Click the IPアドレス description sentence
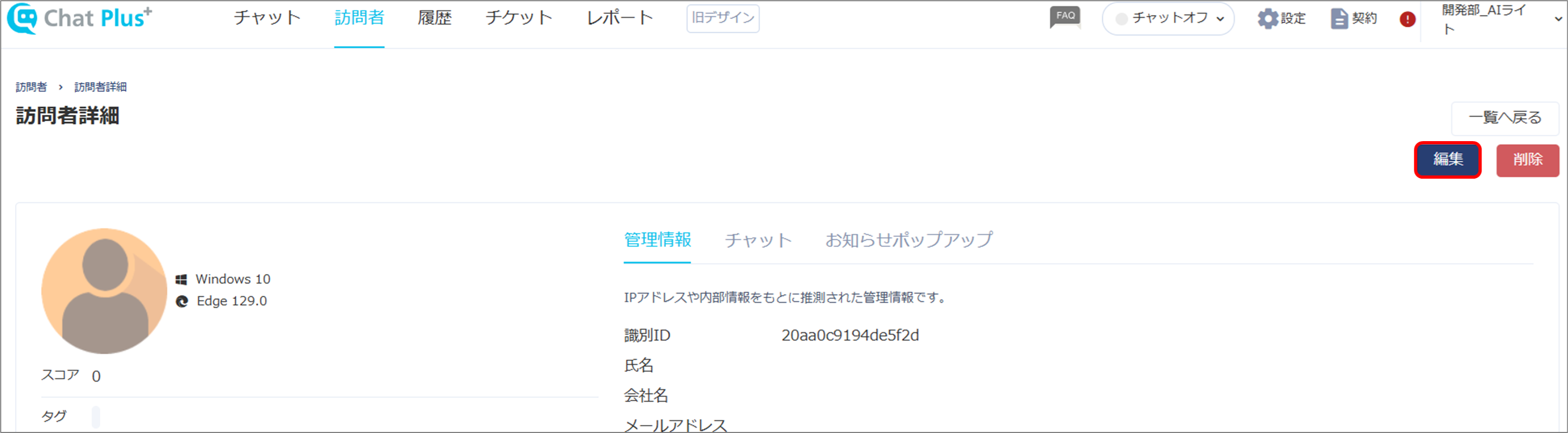 coord(785,297)
